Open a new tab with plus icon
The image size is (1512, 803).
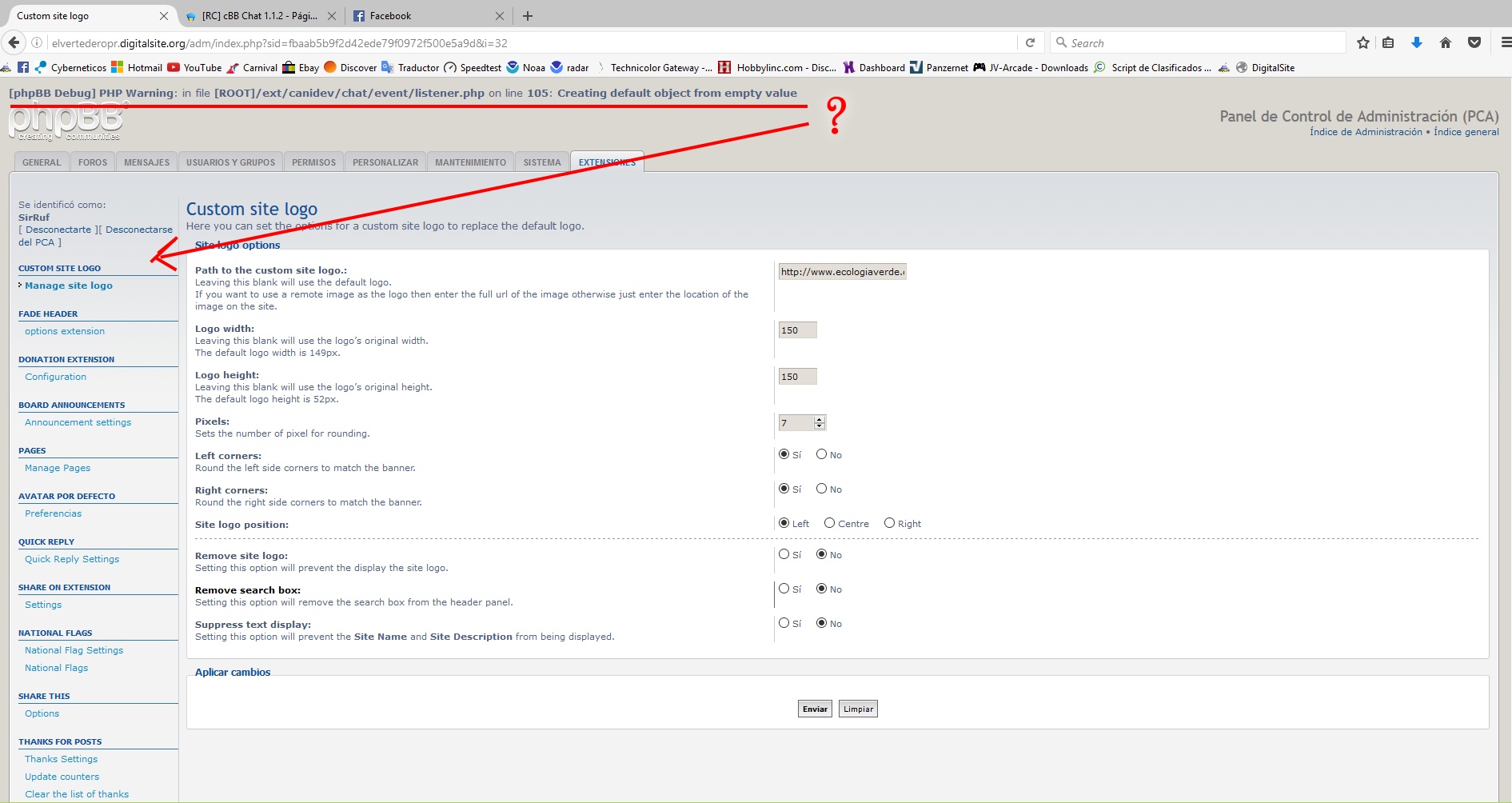point(528,16)
